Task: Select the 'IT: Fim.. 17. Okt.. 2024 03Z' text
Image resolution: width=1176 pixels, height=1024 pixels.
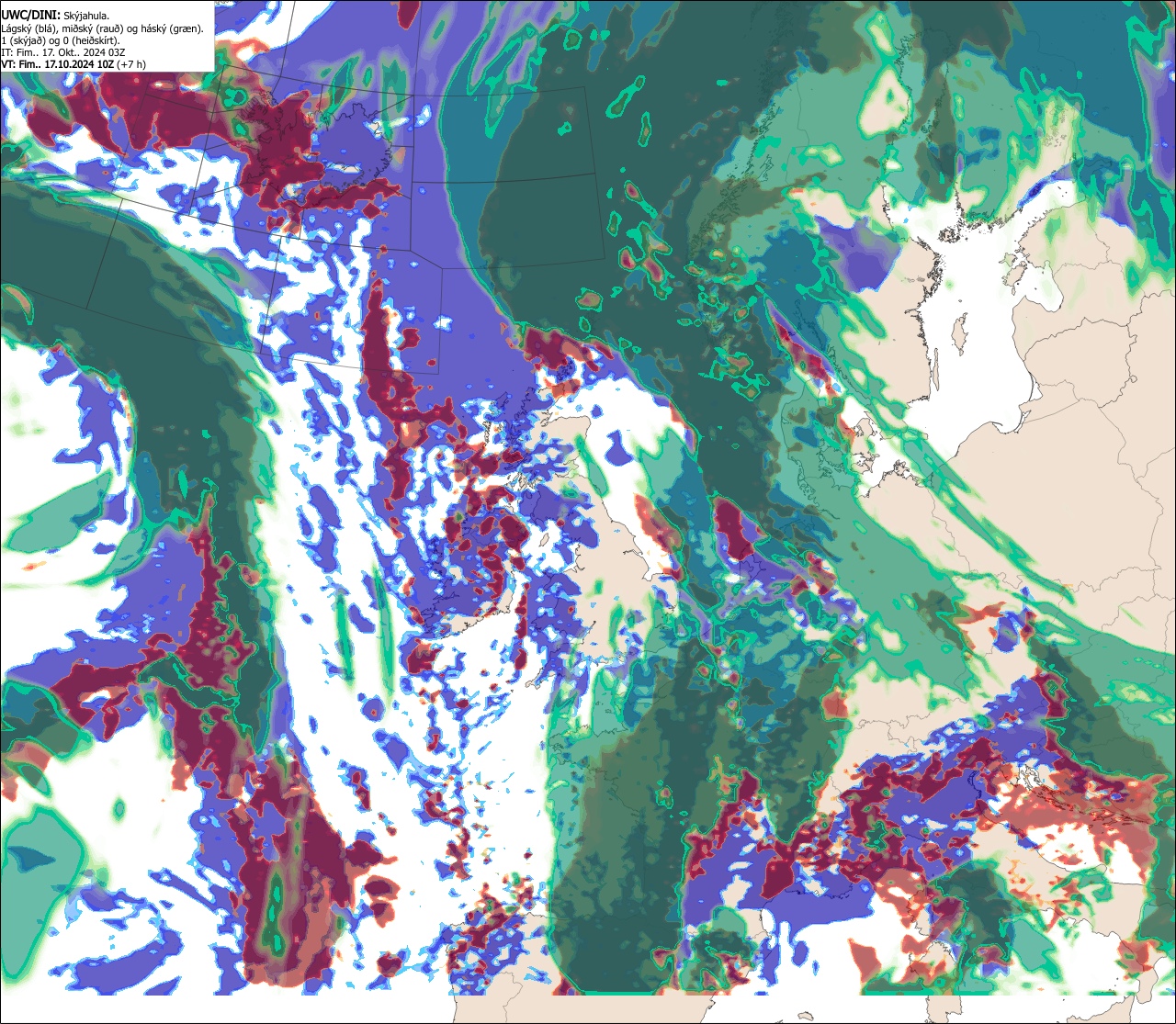Action: pos(63,52)
